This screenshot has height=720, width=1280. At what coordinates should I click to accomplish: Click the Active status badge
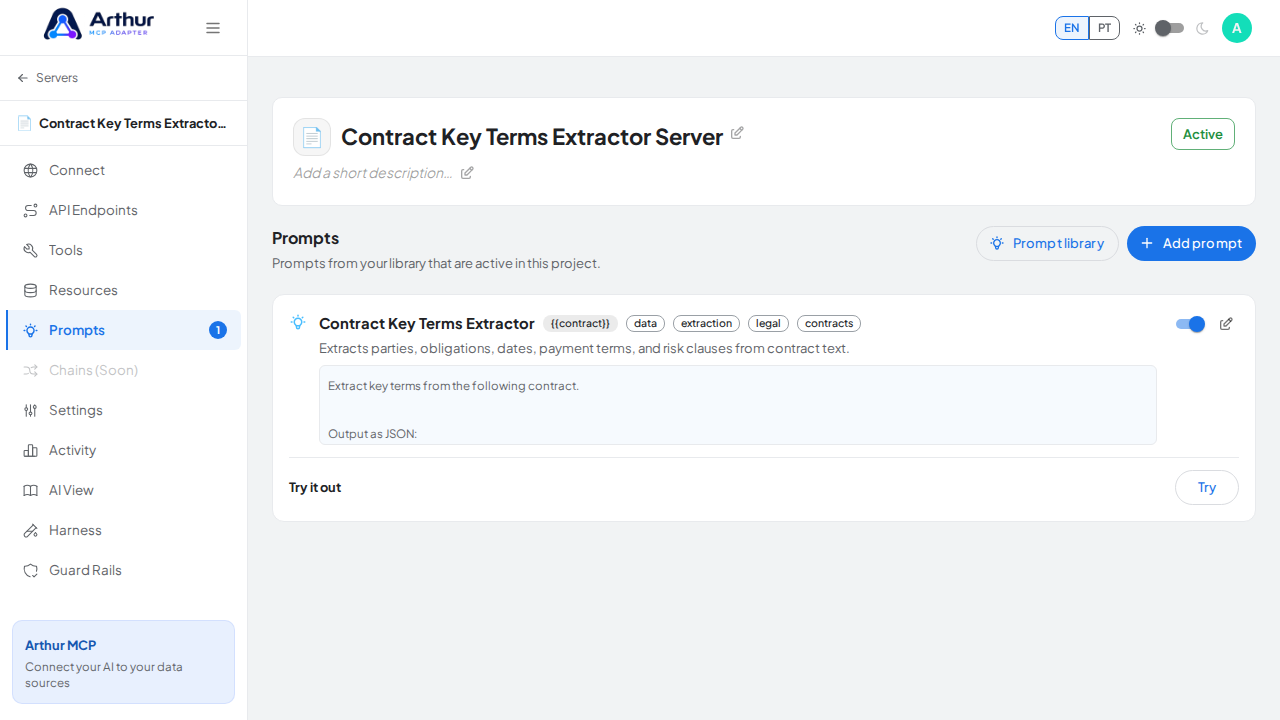click(x=1203, y=134)
